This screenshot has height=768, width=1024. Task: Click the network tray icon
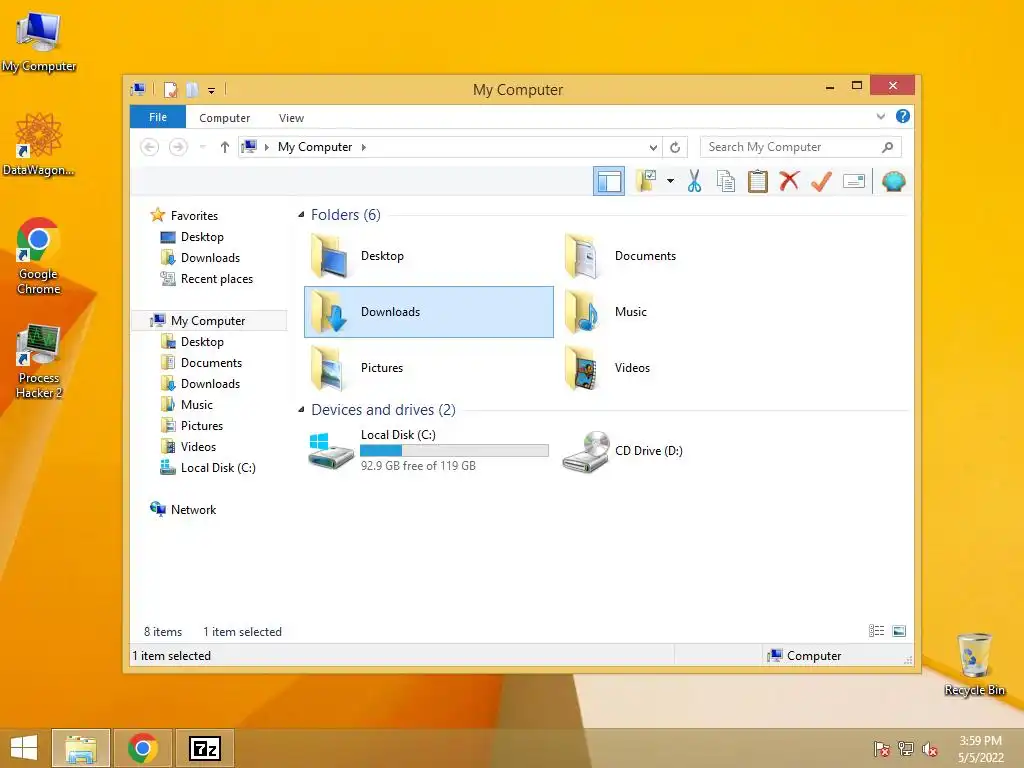click(905, 749)
